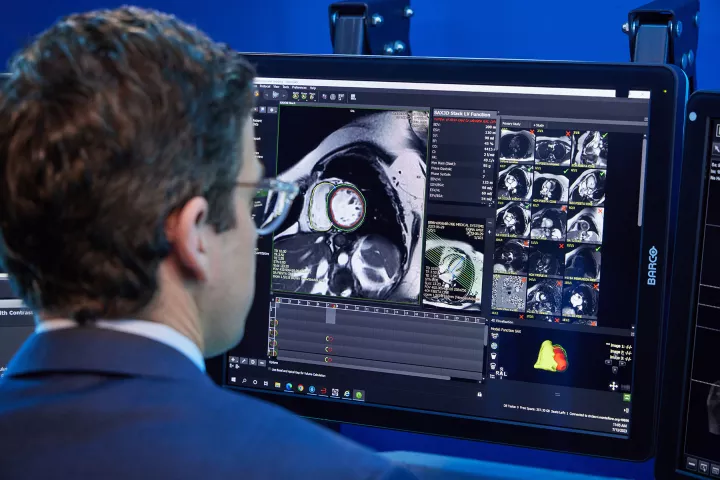Open the scout image with green slice lines

click(454, 266)
